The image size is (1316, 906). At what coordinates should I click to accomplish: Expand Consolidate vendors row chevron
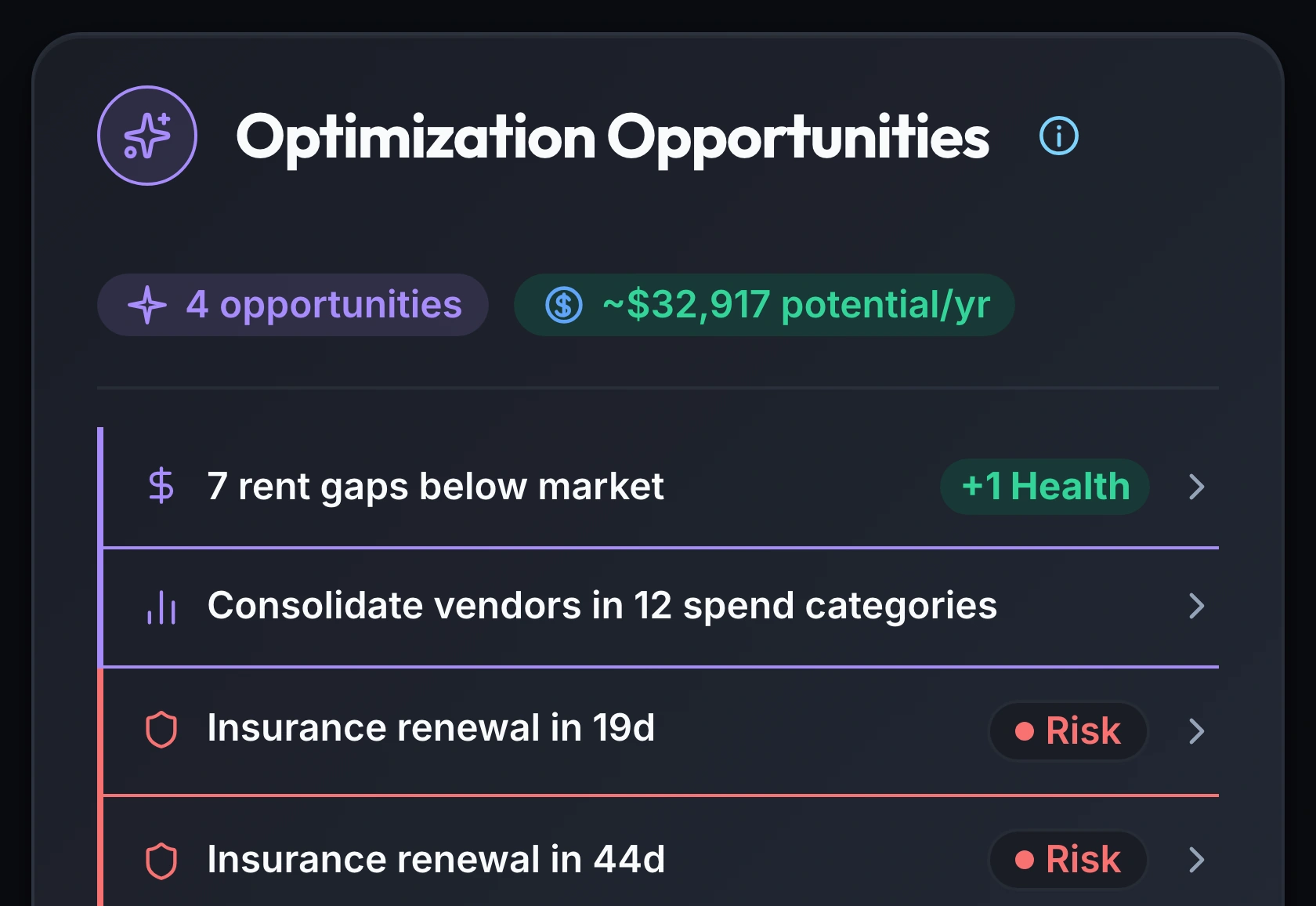click(1196, 606)
